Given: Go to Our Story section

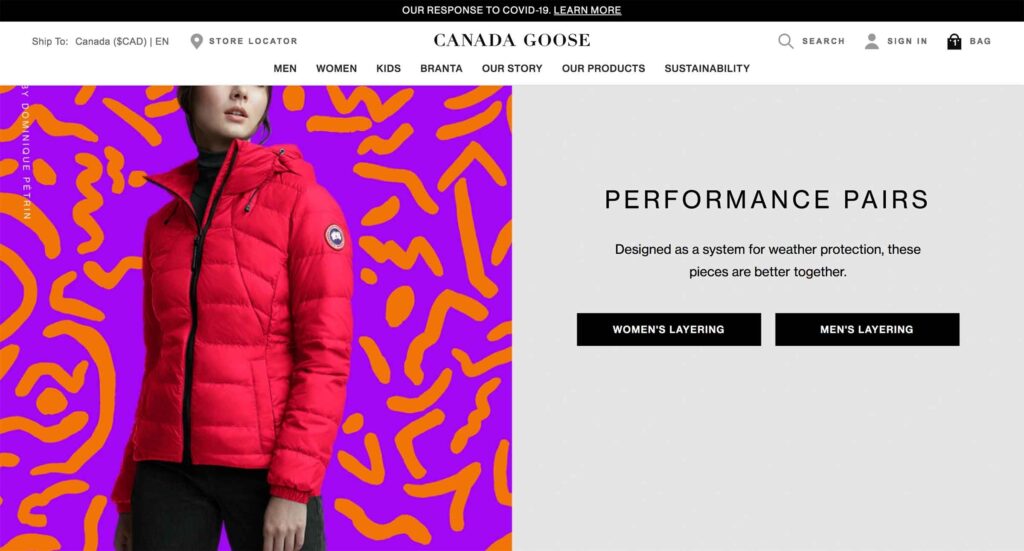Looking at the screenshot, I should (512, 69).
